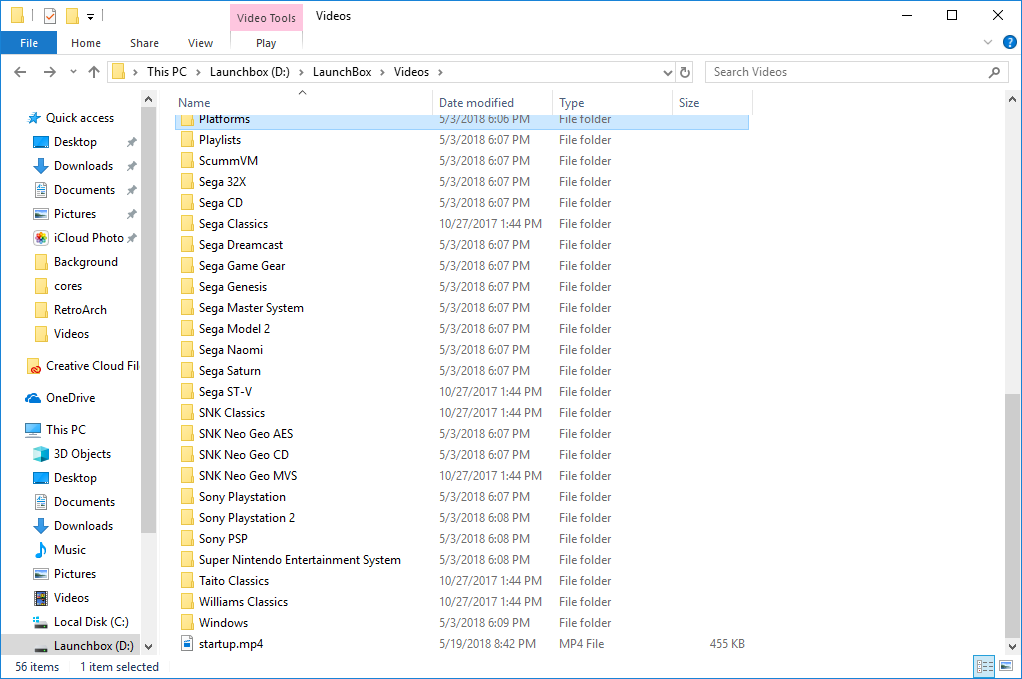Go back using the Back arrow

(20, 72)
